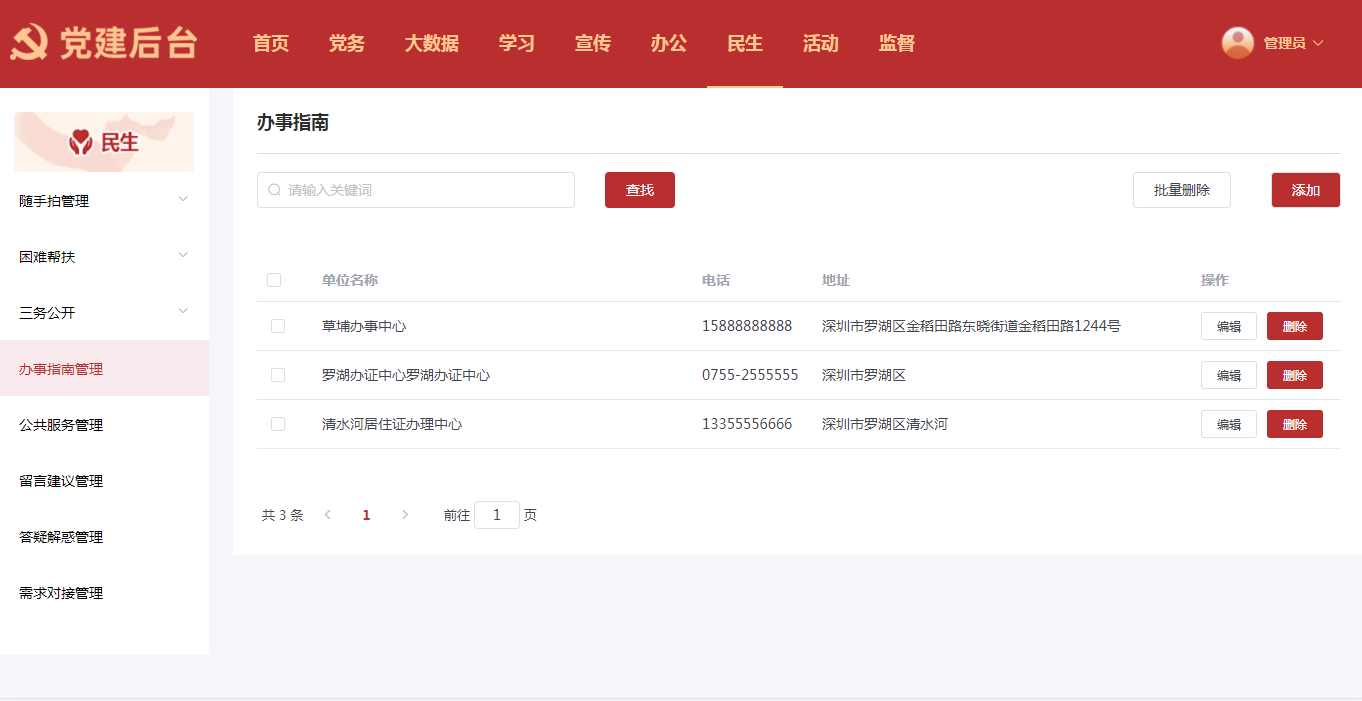Click the 民生 heart banner in sidebar

104,142
